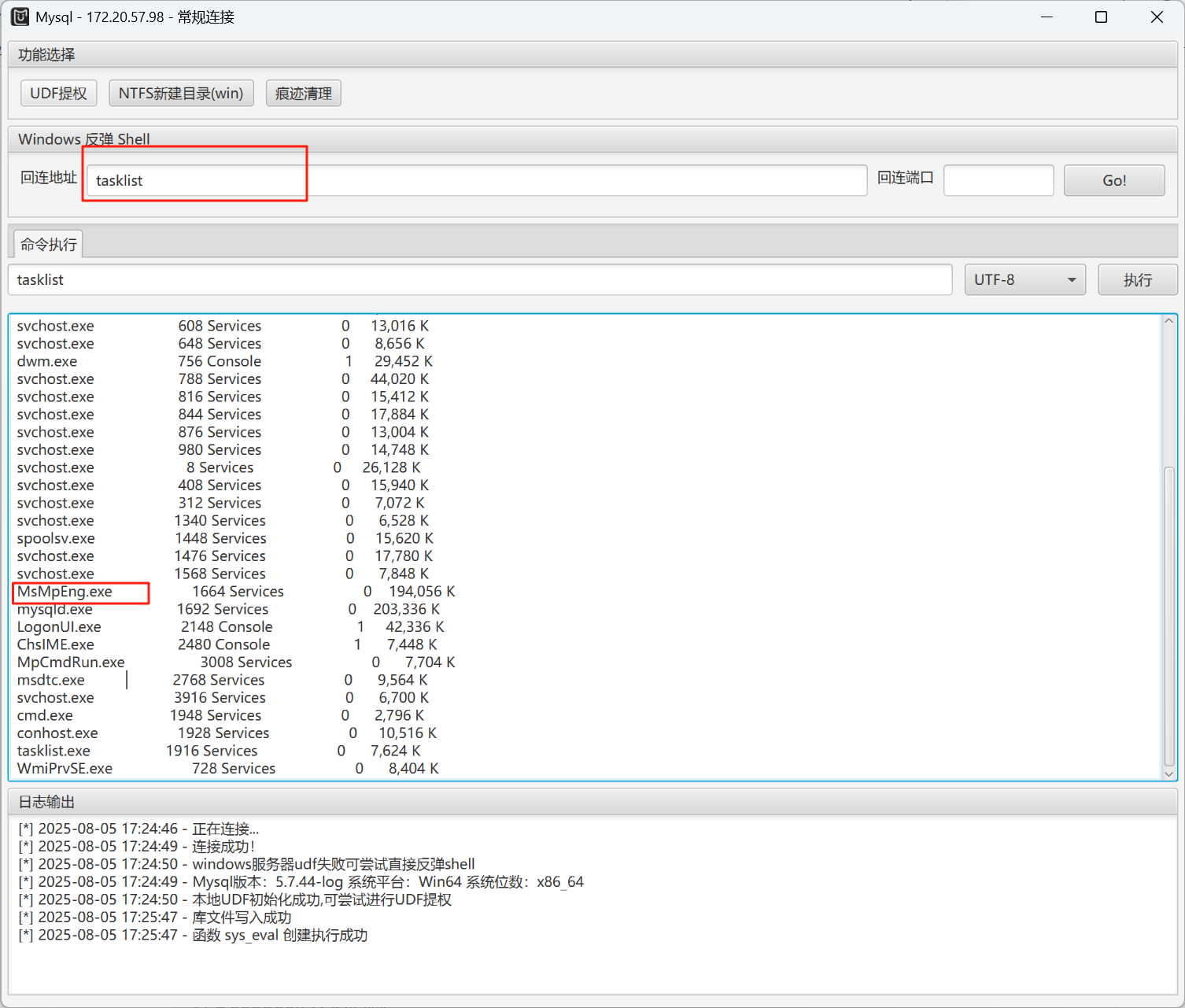Click the output vertical scrollbar thumb
Image resolution: width=1185 pixels, height=1008 pixels.
tap(1168, 616)
